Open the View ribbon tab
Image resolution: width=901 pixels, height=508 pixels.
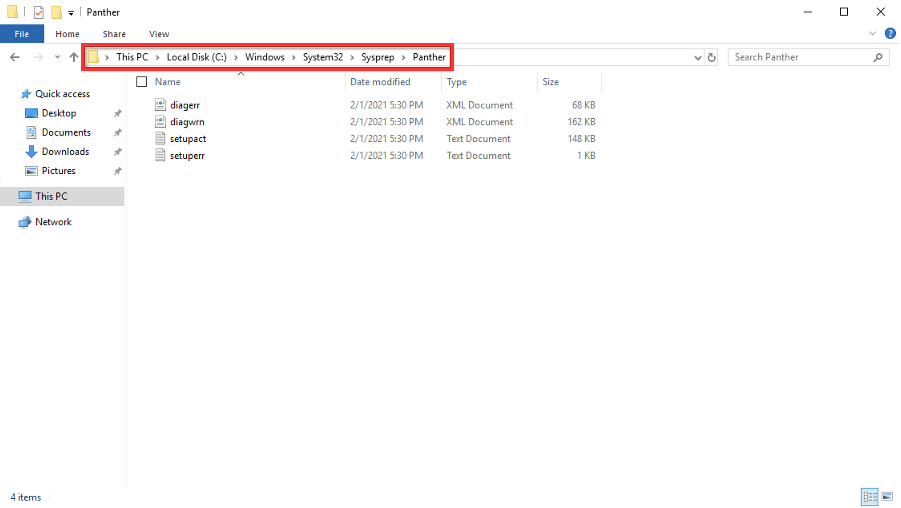(x=159, y=34)
